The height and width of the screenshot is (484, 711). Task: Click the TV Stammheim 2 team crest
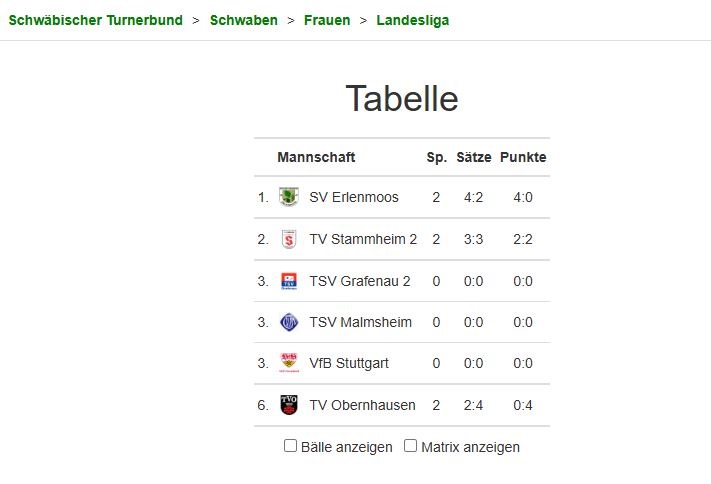tap(289, 239)
